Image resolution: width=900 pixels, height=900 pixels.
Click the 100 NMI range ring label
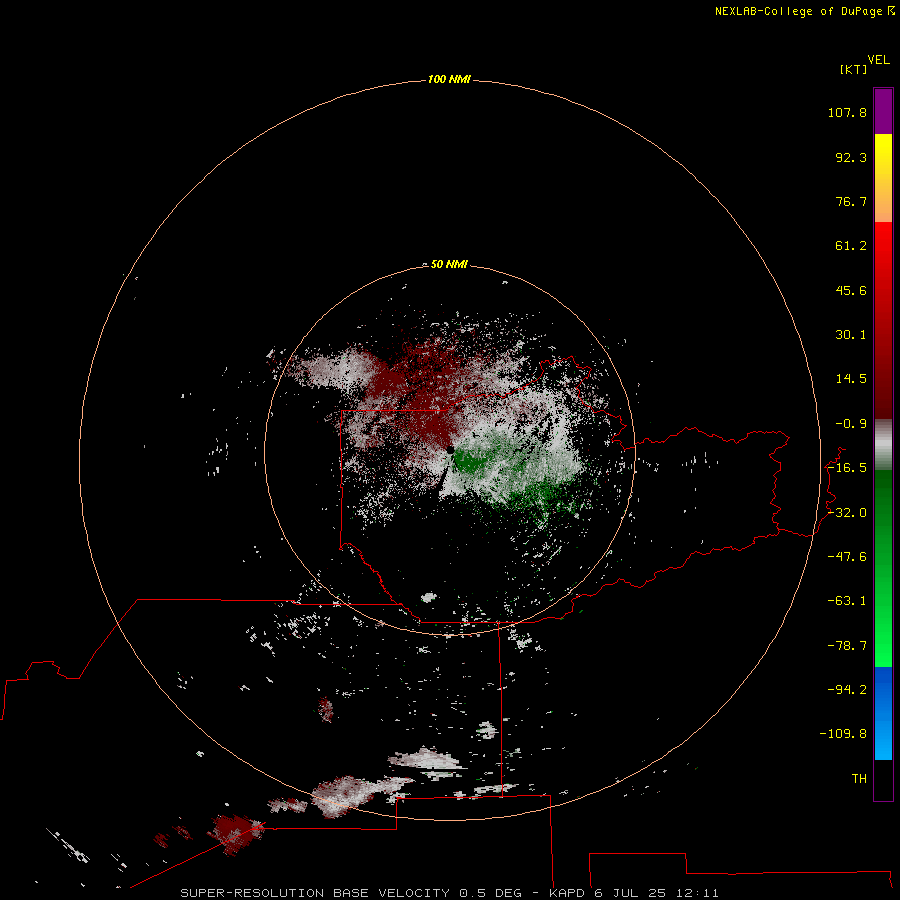click(449, 79)
